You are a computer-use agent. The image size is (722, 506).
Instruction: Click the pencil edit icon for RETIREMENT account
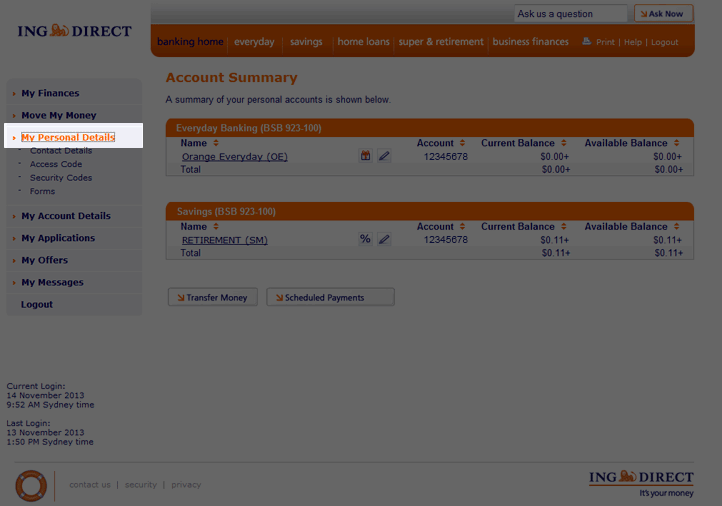pos(384,240)
